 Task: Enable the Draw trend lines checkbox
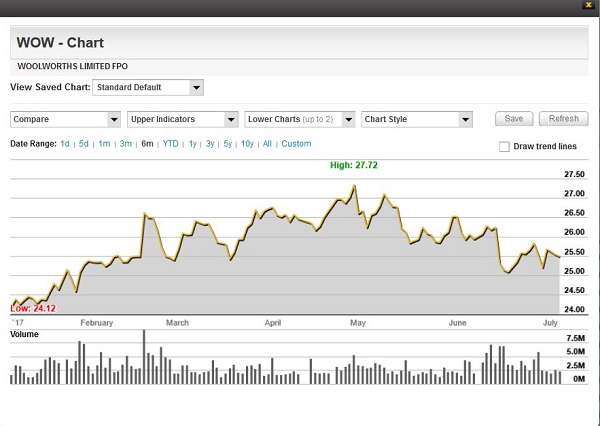[x=504, y=147]
